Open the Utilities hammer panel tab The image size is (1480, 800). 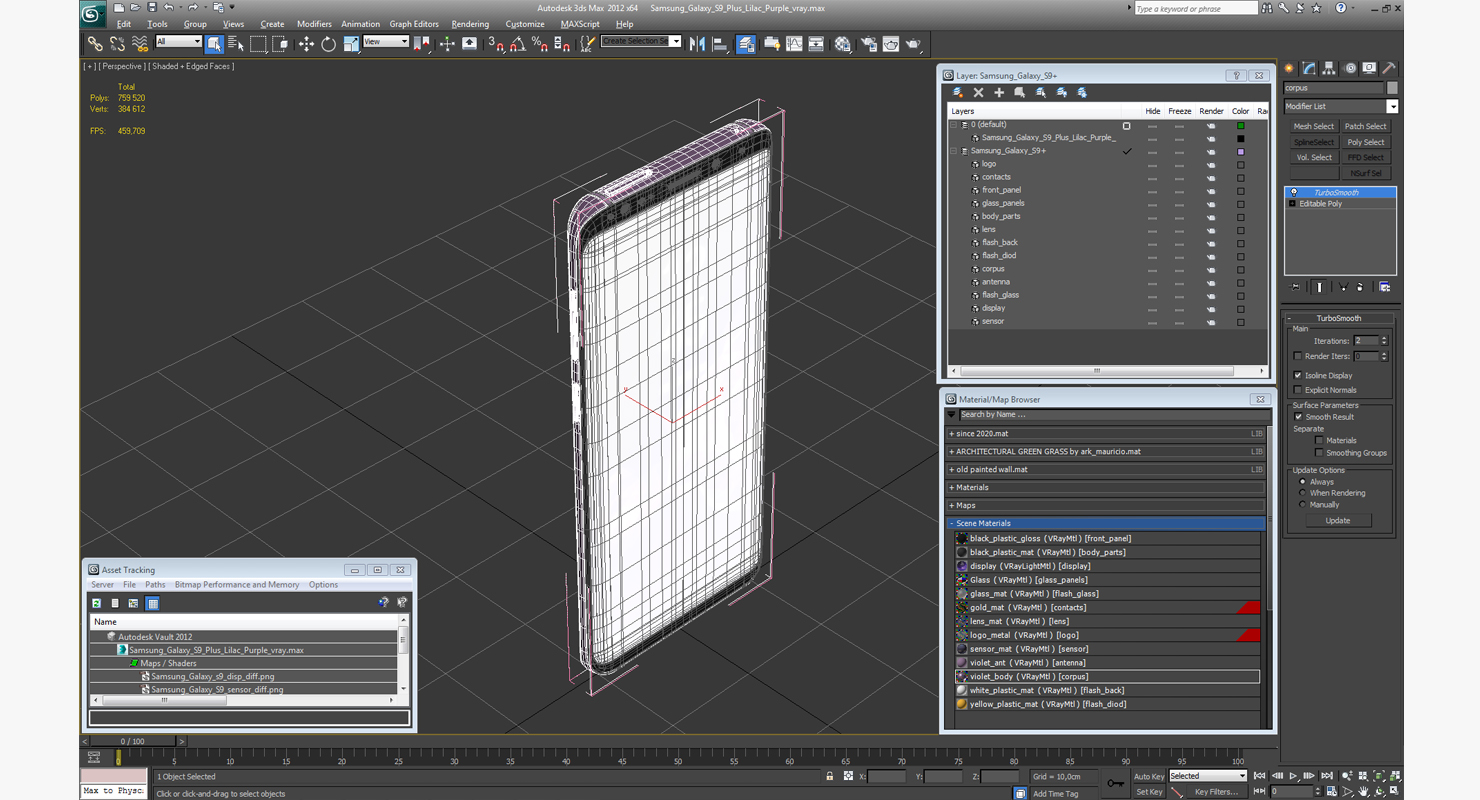(x=1389, y=68)
